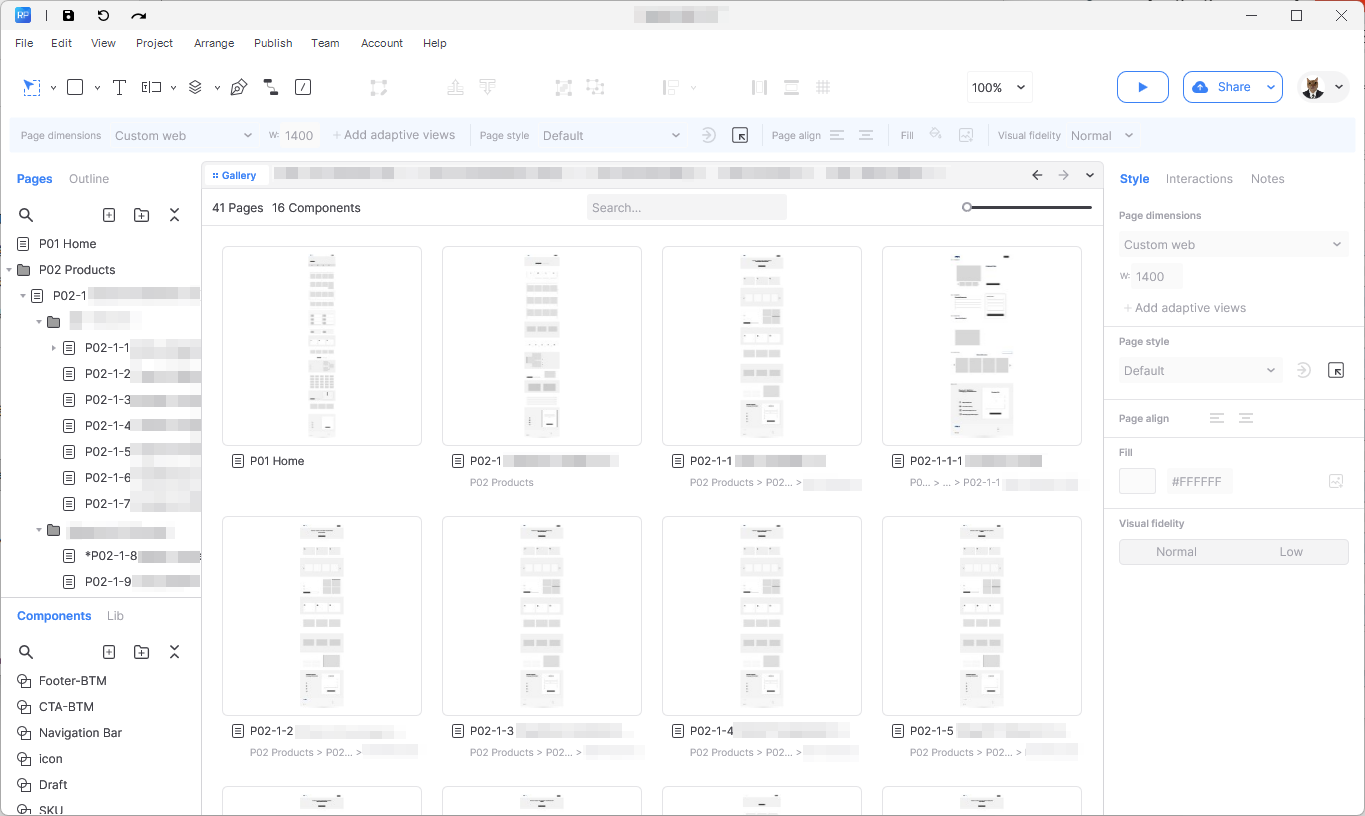Select the form field insert tool
1365x816 pixels.
(x=151, y=88)
